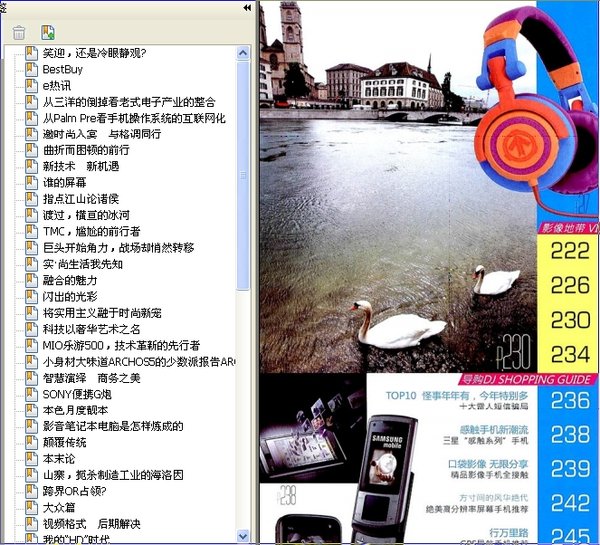Click the Samsung slider phone image

[385, 478]
